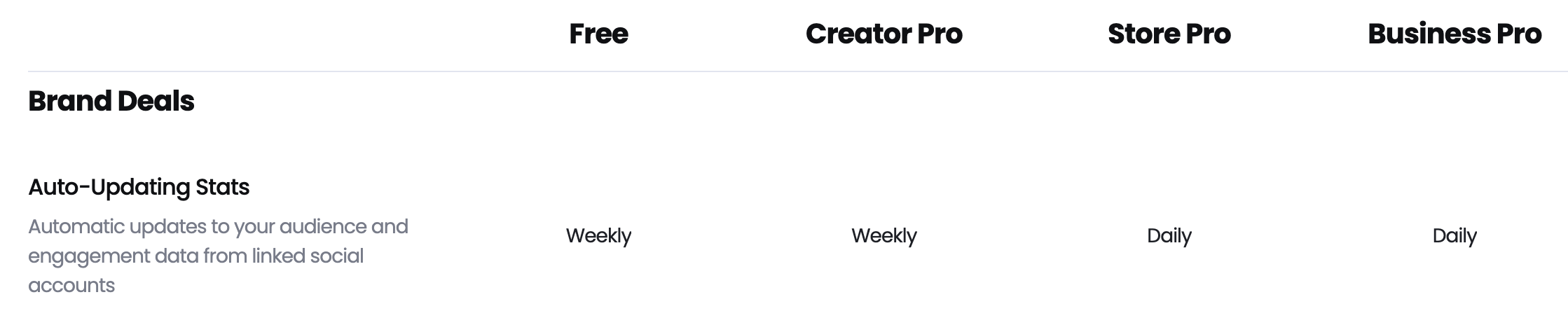Screen dimensions: 1568x311
Task: Click the Daily value under Business Pro
Action: point(1454,235)
